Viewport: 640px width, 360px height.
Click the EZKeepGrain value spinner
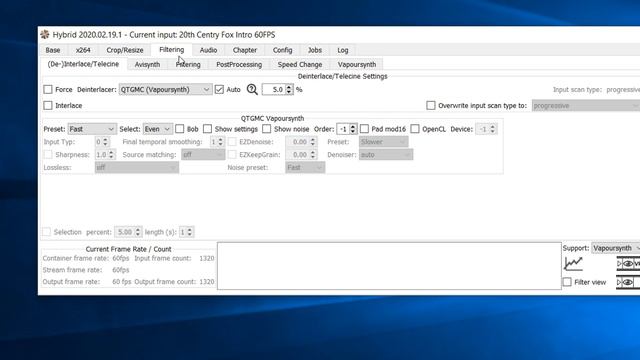pos(301,155)
